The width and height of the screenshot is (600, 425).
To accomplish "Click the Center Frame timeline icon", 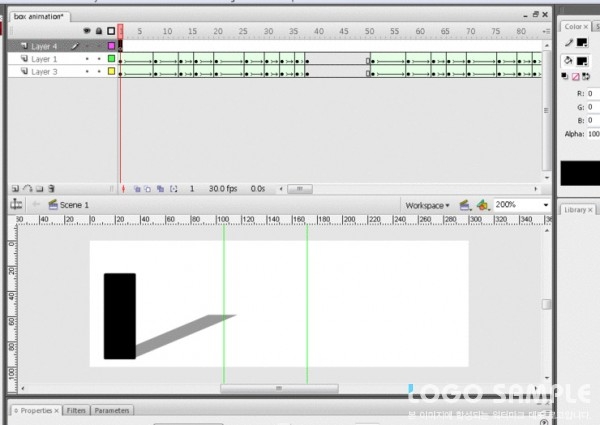I will coord(123,188).
